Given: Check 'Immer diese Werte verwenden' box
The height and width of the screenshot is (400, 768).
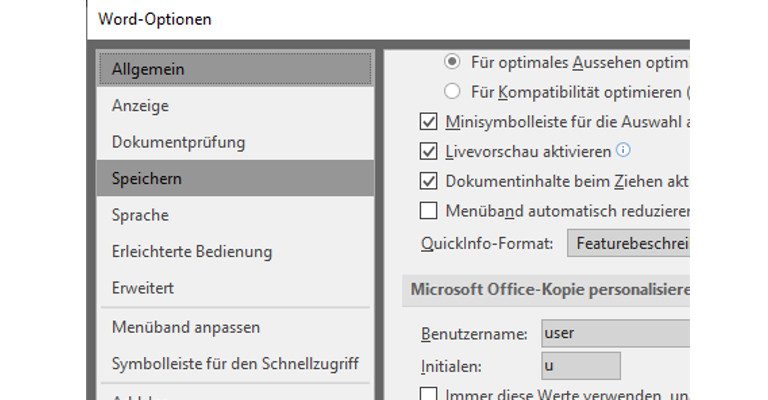Looking at the screenshot, I should [429, 394].
